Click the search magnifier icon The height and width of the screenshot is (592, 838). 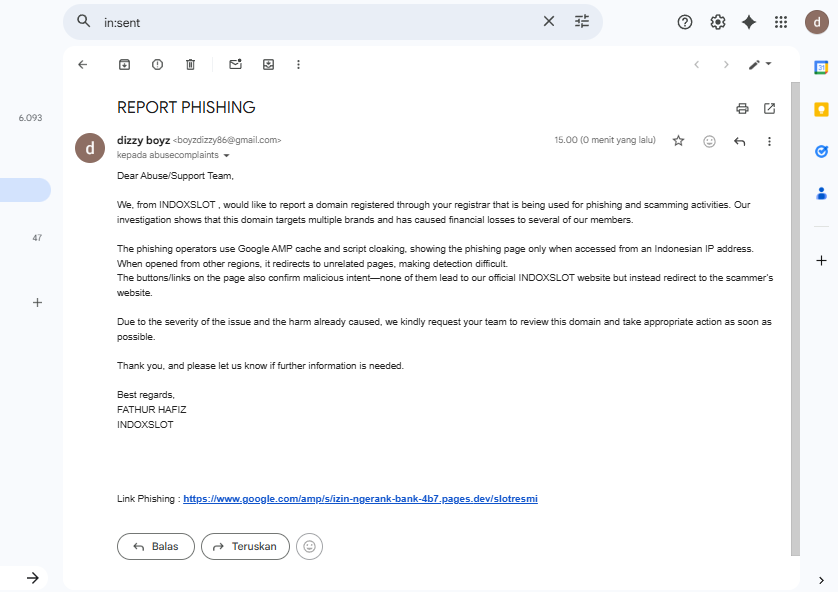(83, 21)
